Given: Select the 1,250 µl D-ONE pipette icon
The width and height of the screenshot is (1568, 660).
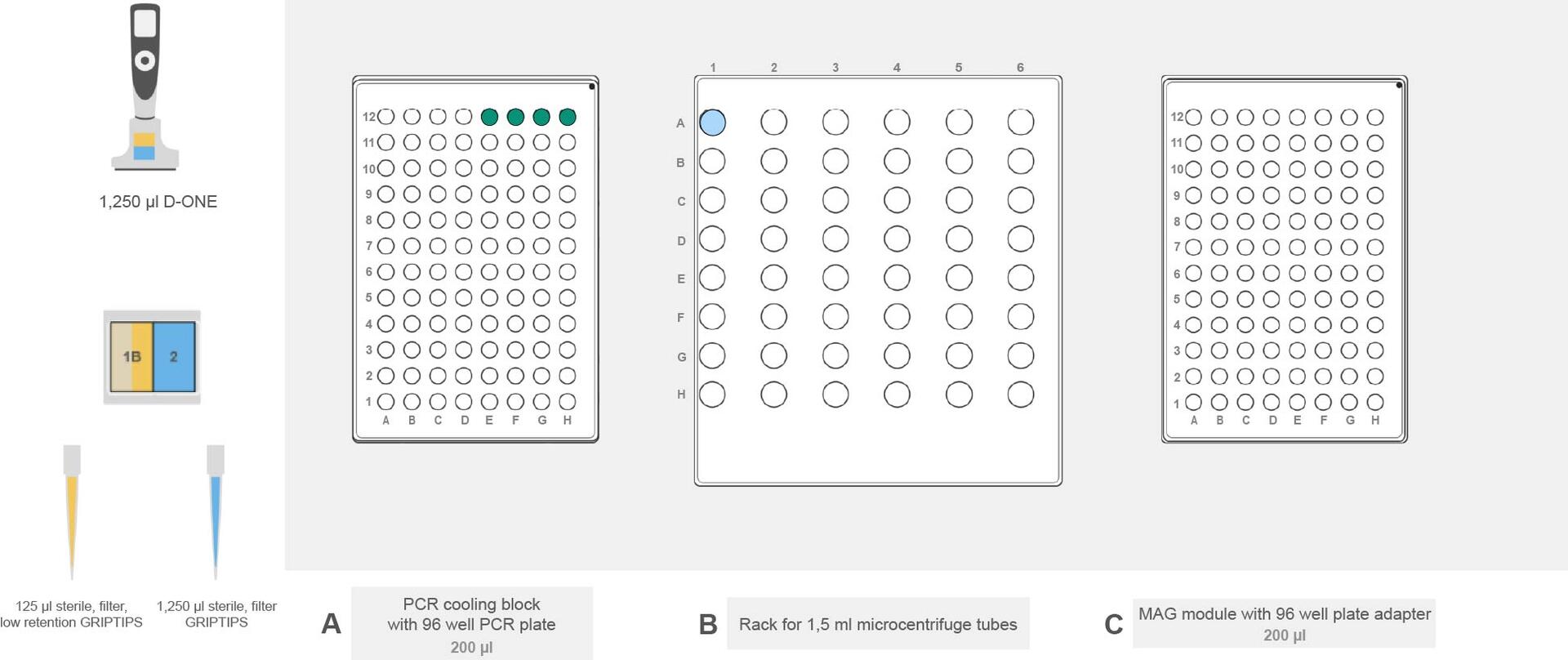Looking at the screenshot, I should click(x=145, y=87).
